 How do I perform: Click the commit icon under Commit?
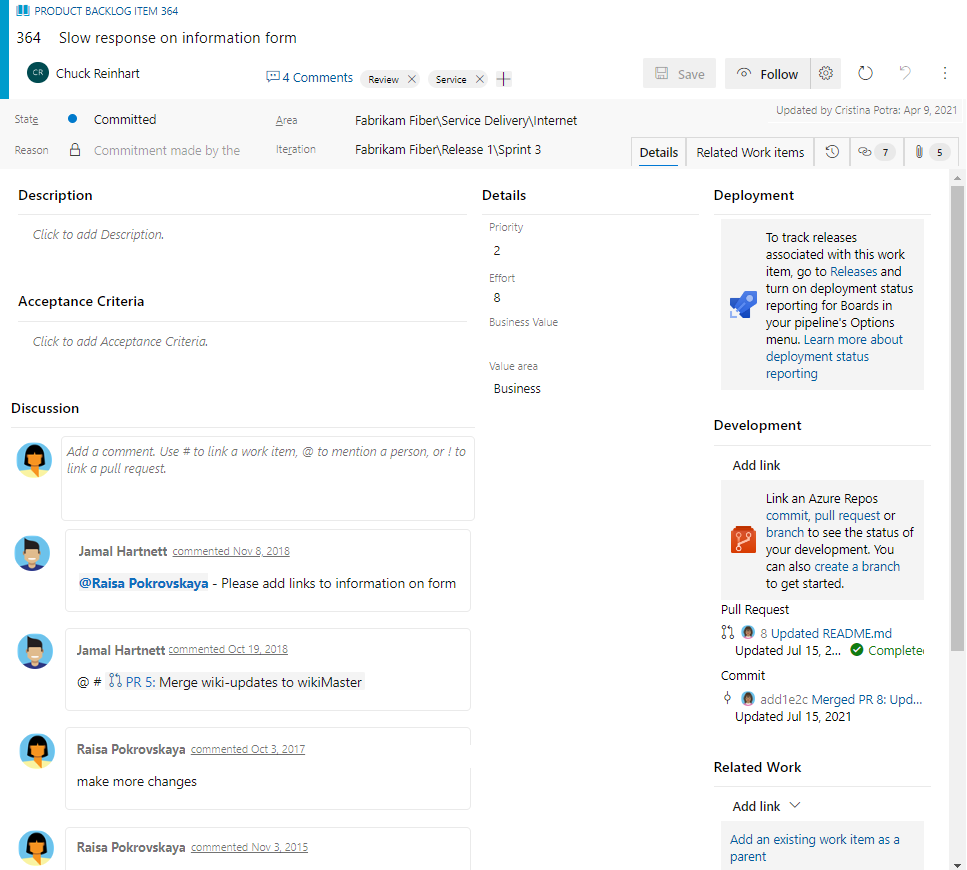pos(728,698)
